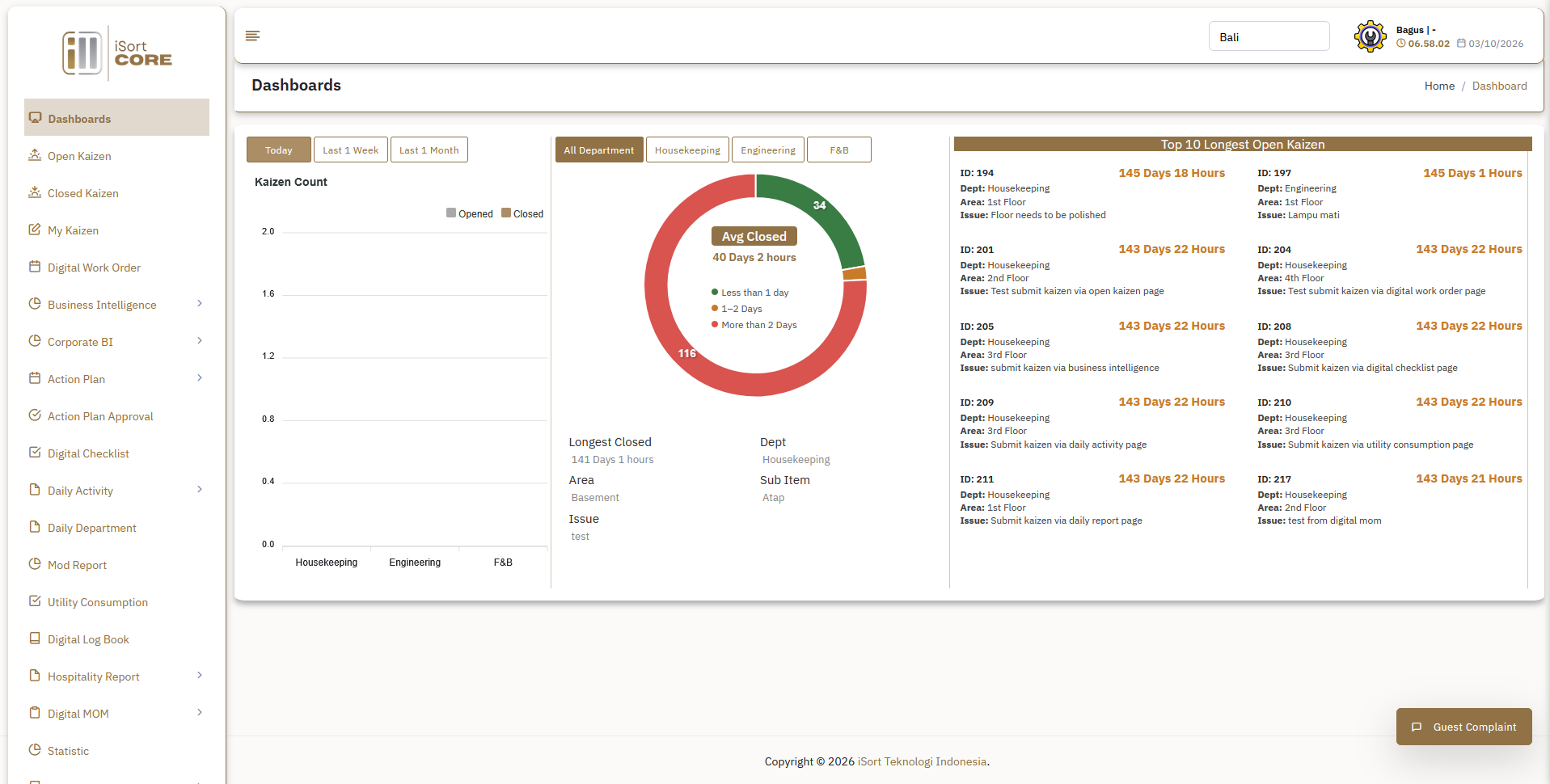Image resolution: width=1550 pixels, height=784 pixels.
Task: Click the hamburger menu toggle icon
Action: click(252, 36)
